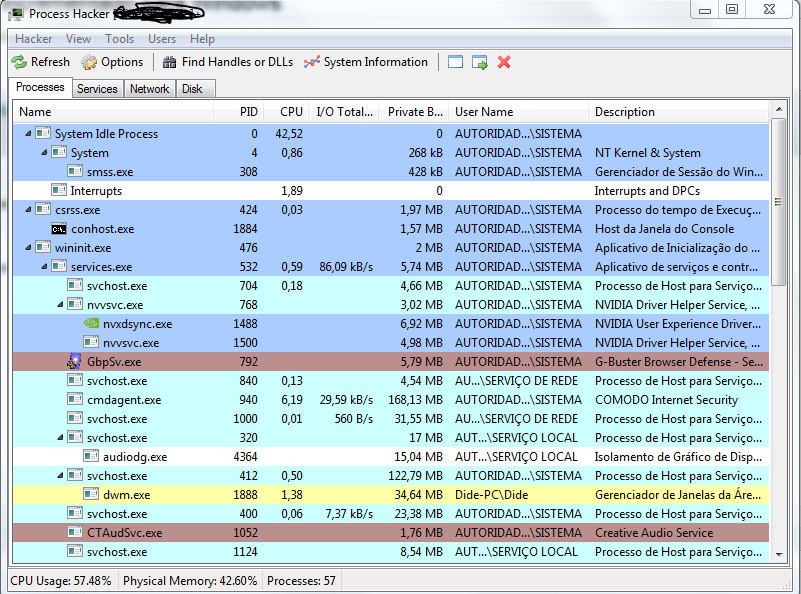Switch to the Services tab
Screen dimensions: 801x594
click(97, 89)
